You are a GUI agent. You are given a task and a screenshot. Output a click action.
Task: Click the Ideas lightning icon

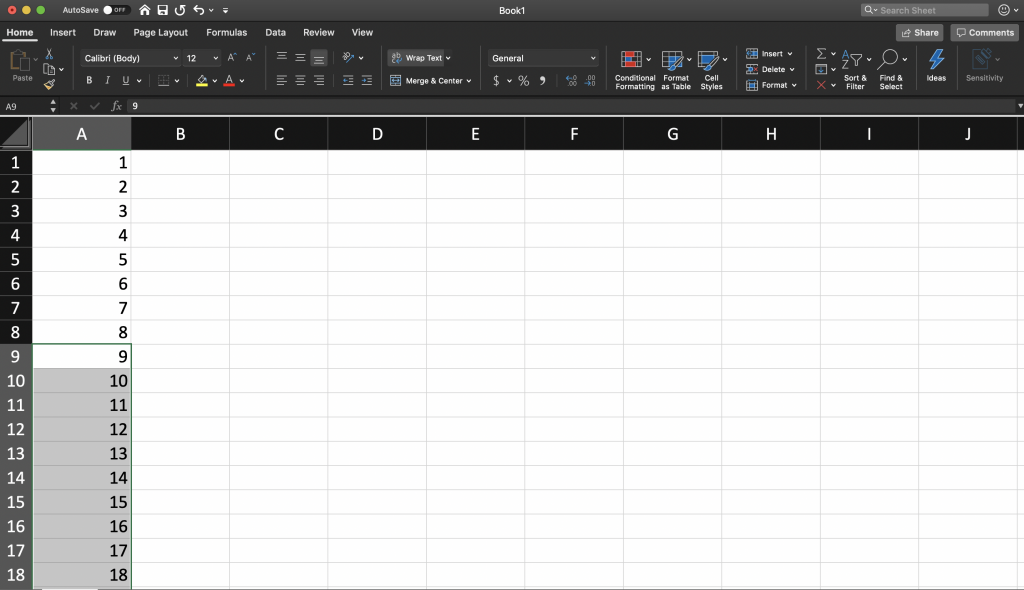[x=936, y=65]
